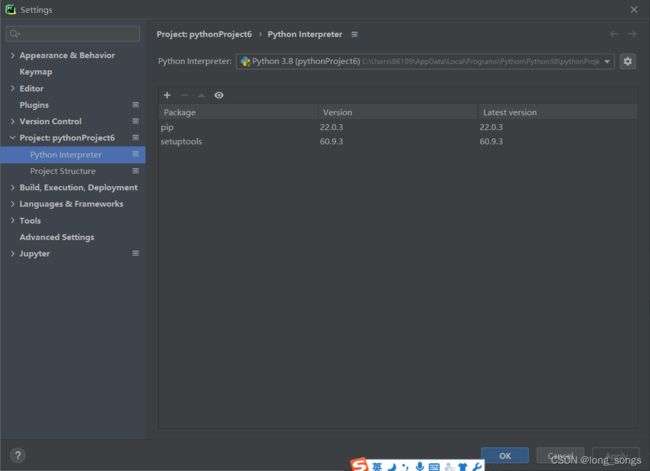Viewport: 650px width, 471px height.
Task: Open the Keymap settings page
Action: pyautogui.click(x=36, y=72)
